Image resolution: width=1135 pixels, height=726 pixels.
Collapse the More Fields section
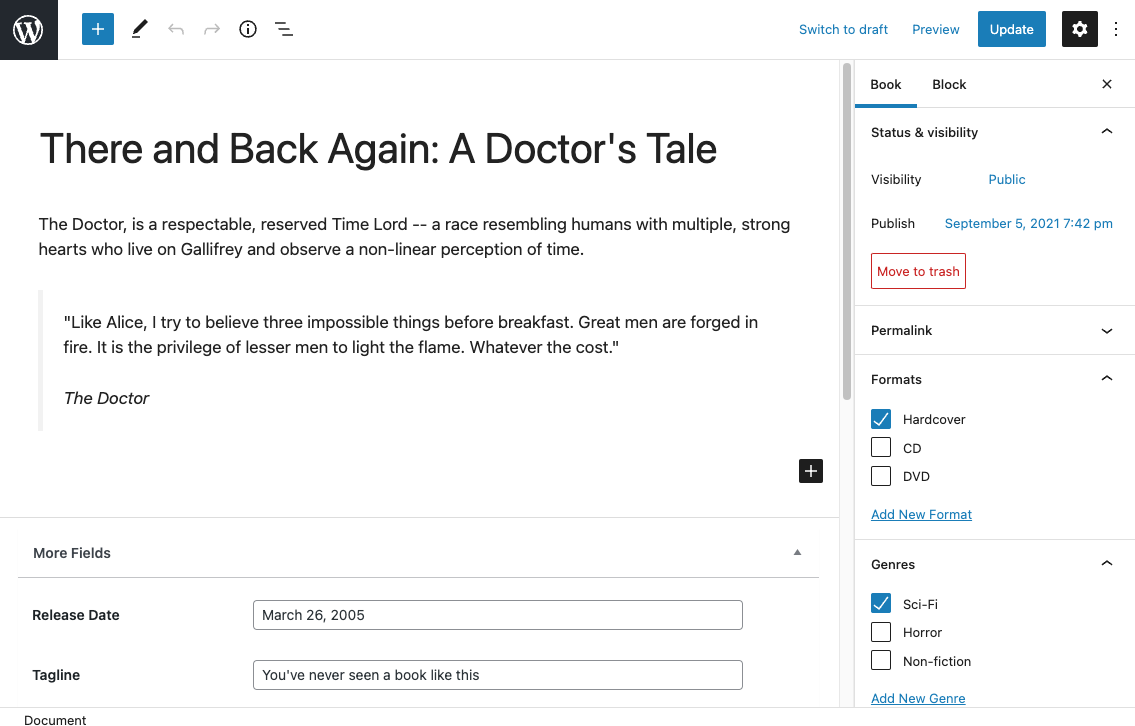click(x=797, y=551)
